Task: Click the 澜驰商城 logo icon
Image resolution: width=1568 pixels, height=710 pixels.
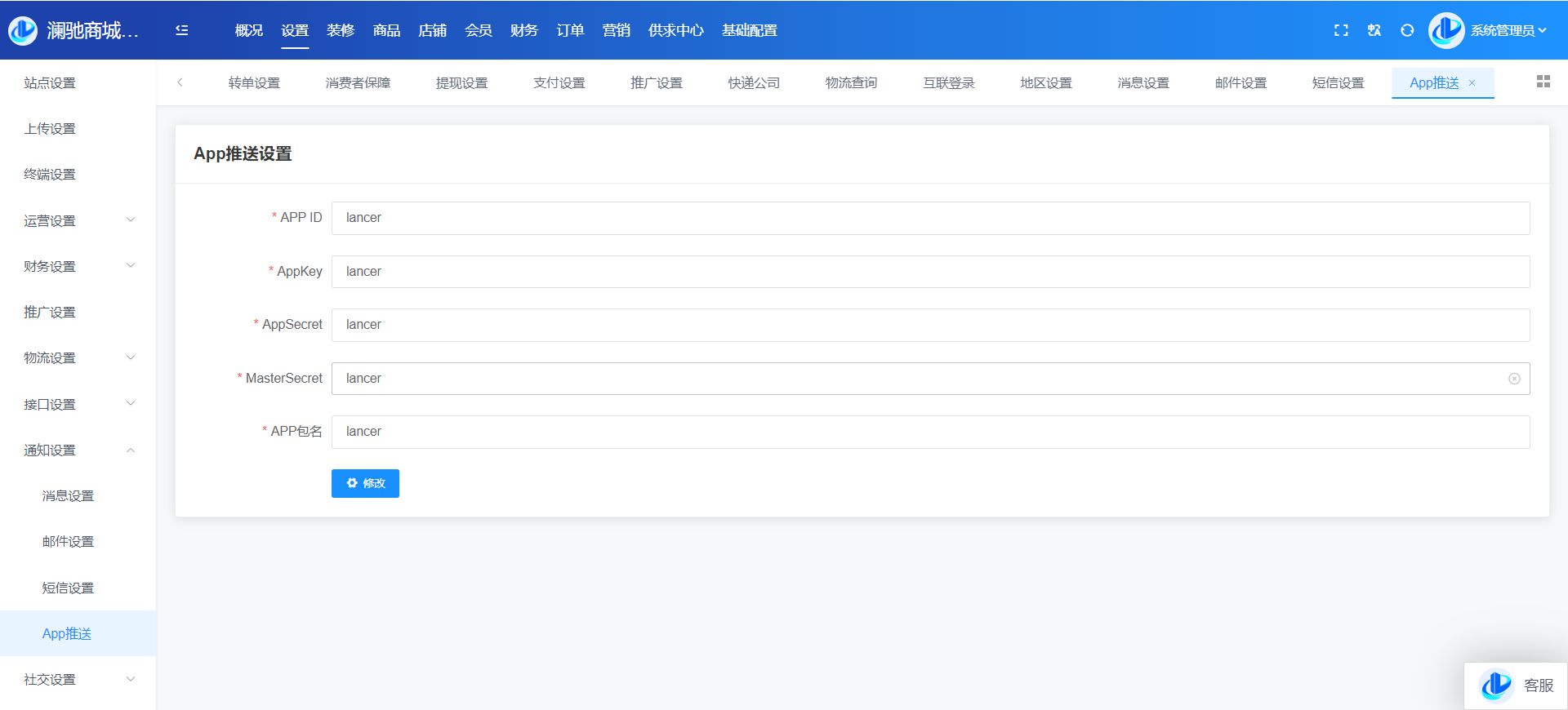Action: point(23,30)
